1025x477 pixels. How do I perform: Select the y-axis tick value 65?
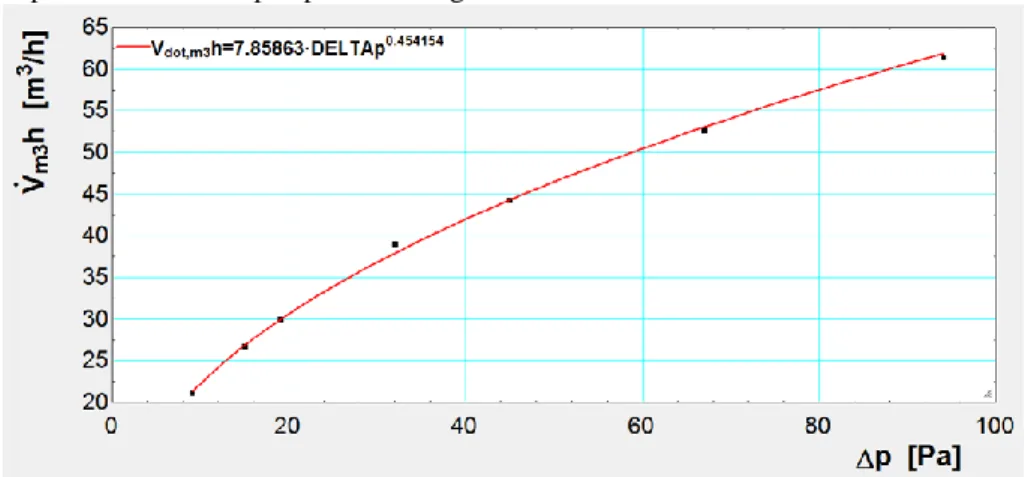click(x=93, y=28)
